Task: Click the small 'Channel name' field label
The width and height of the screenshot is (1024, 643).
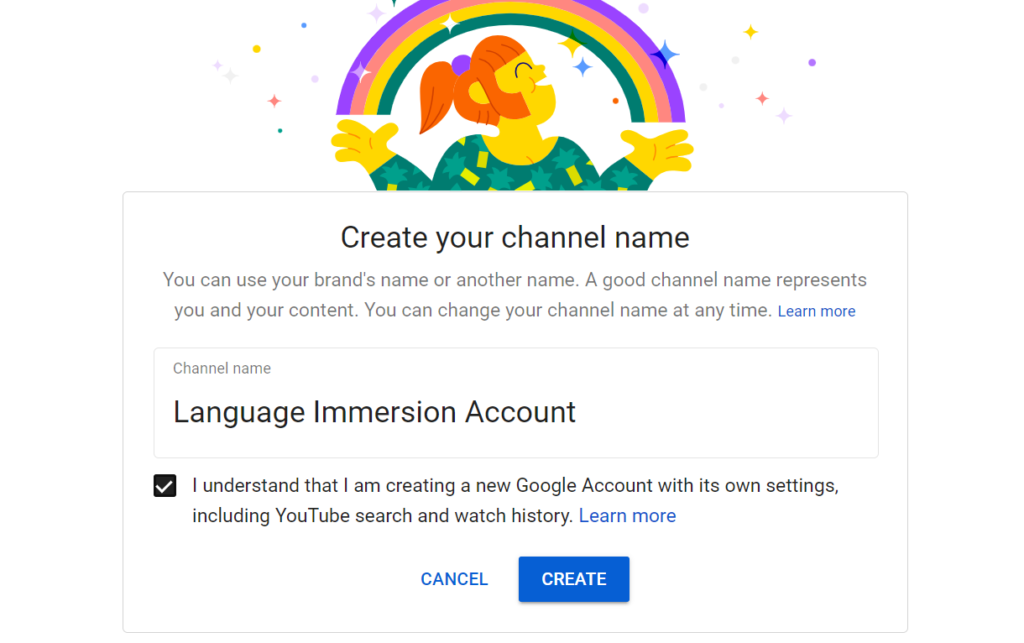Action: point(222,368)
